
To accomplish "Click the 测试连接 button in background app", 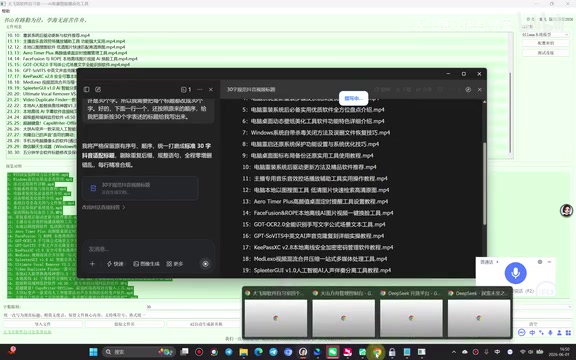I will pos(546,53).
